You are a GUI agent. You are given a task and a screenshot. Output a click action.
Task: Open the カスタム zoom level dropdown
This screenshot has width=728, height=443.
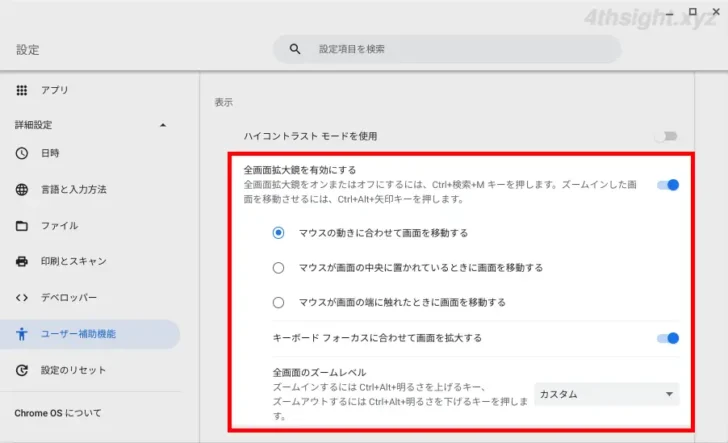pos(606,394)
